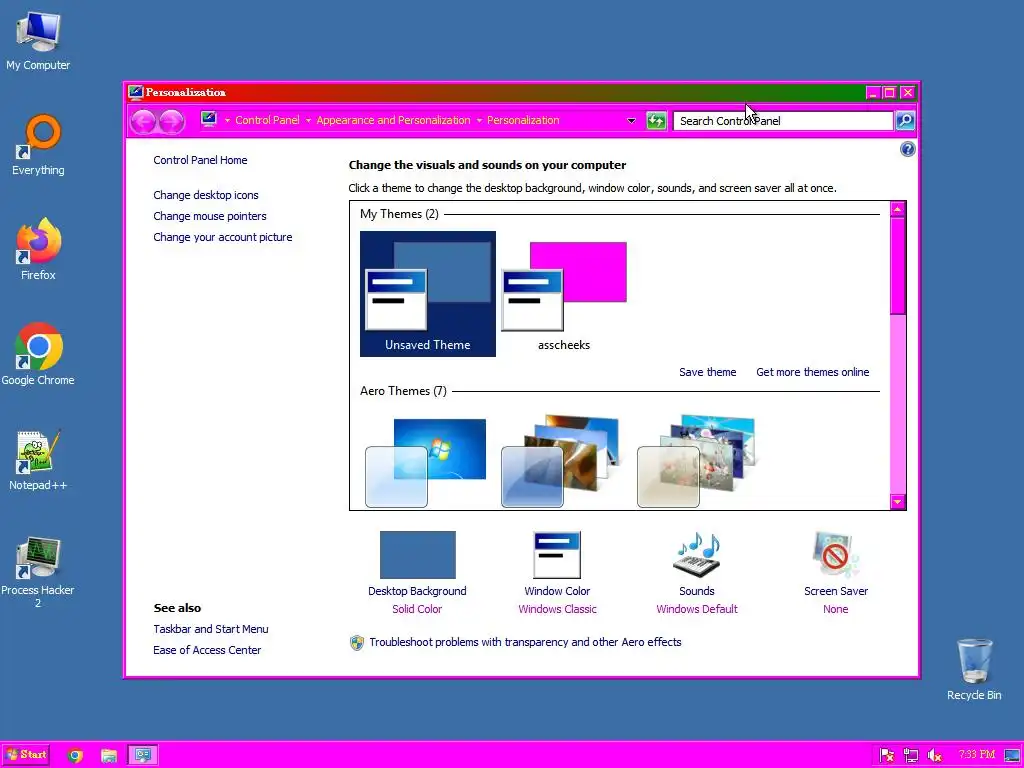Open Change desktop icons link
Image resolution: width=1024 pixels, height=768 pixels.
[x=206, y=195]
